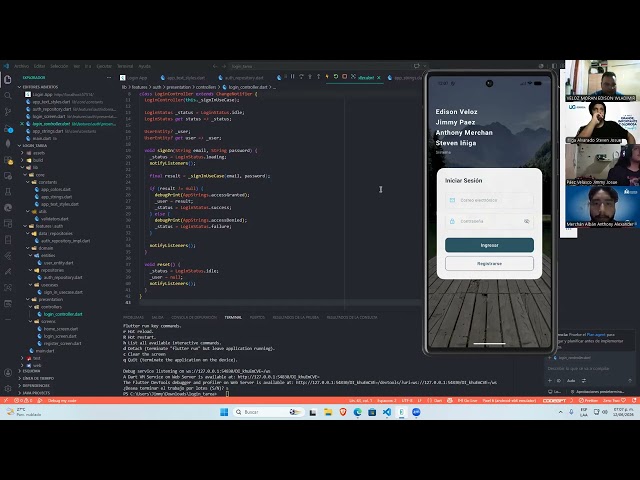Open the Testing flask icon view
Image resolution: width=640 pixels, height=480 pixels.
8,191
